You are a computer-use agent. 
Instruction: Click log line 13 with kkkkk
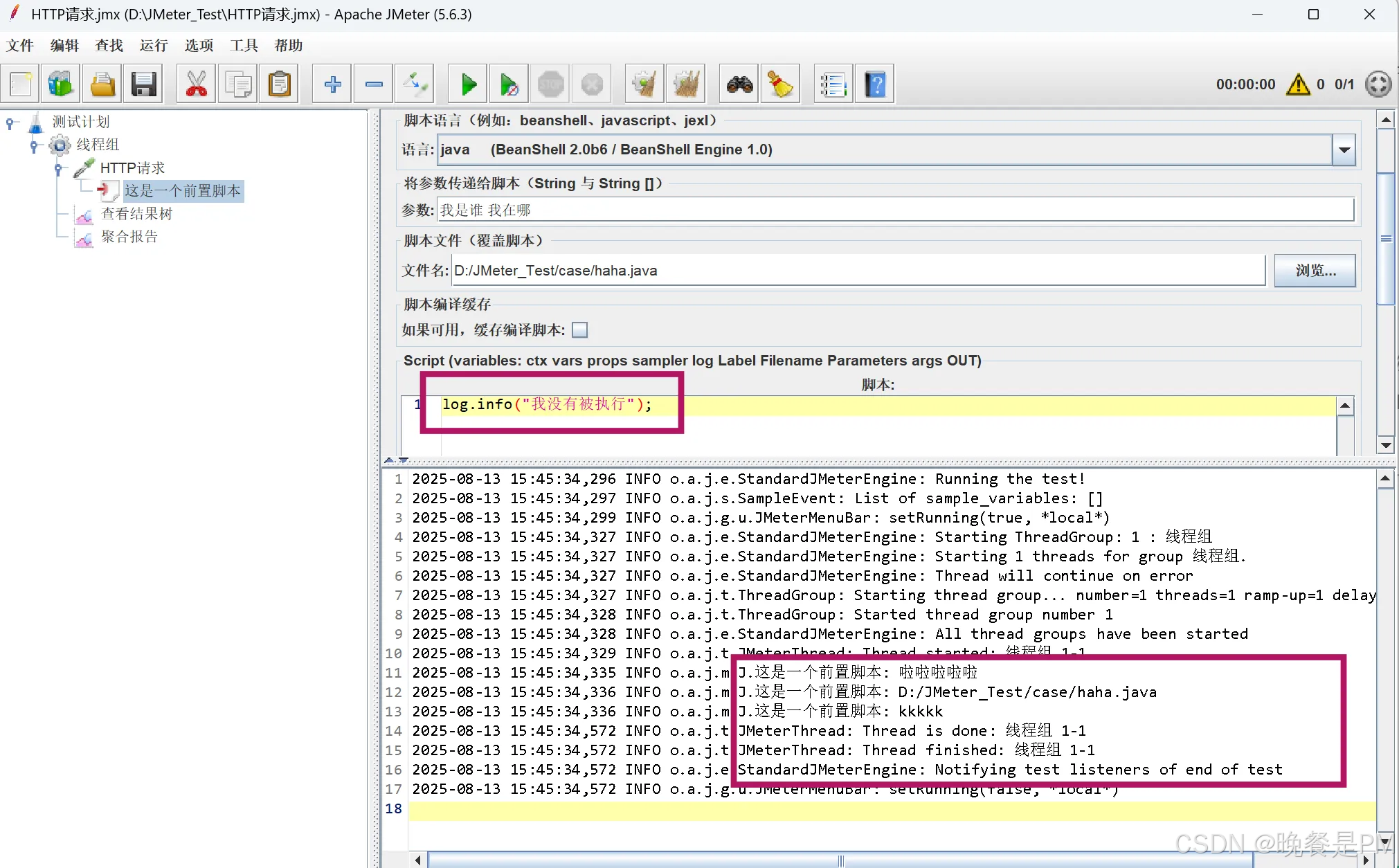click(x=677, y=712)
